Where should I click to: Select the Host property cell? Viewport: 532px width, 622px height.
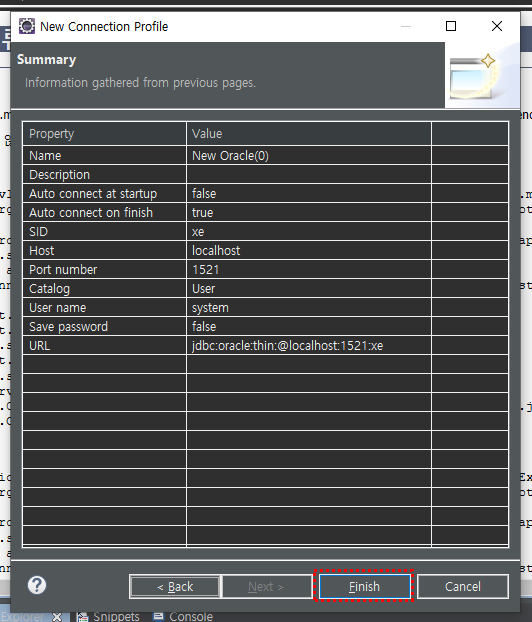point(104,251)
